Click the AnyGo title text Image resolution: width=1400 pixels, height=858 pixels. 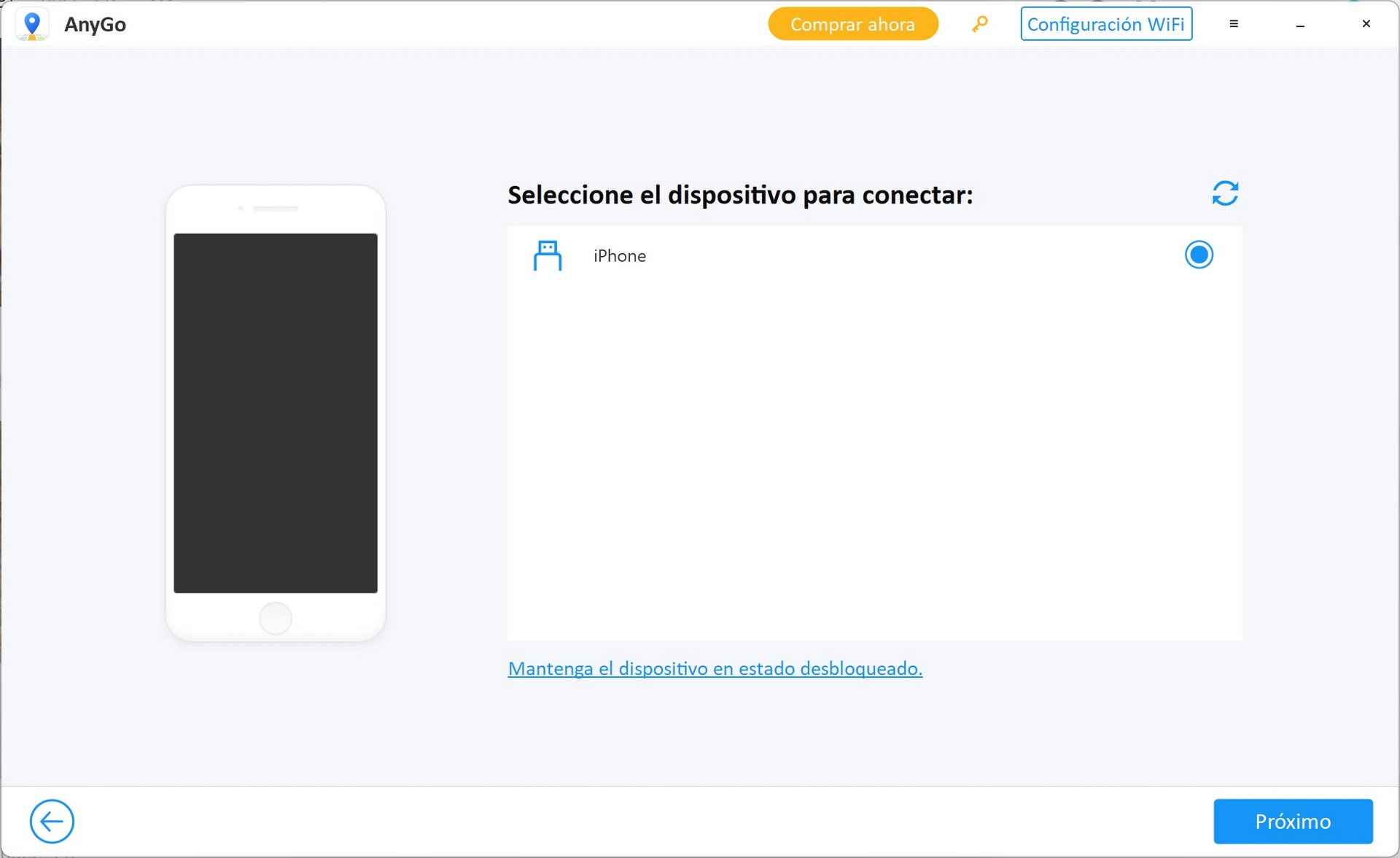pos(96,25)
